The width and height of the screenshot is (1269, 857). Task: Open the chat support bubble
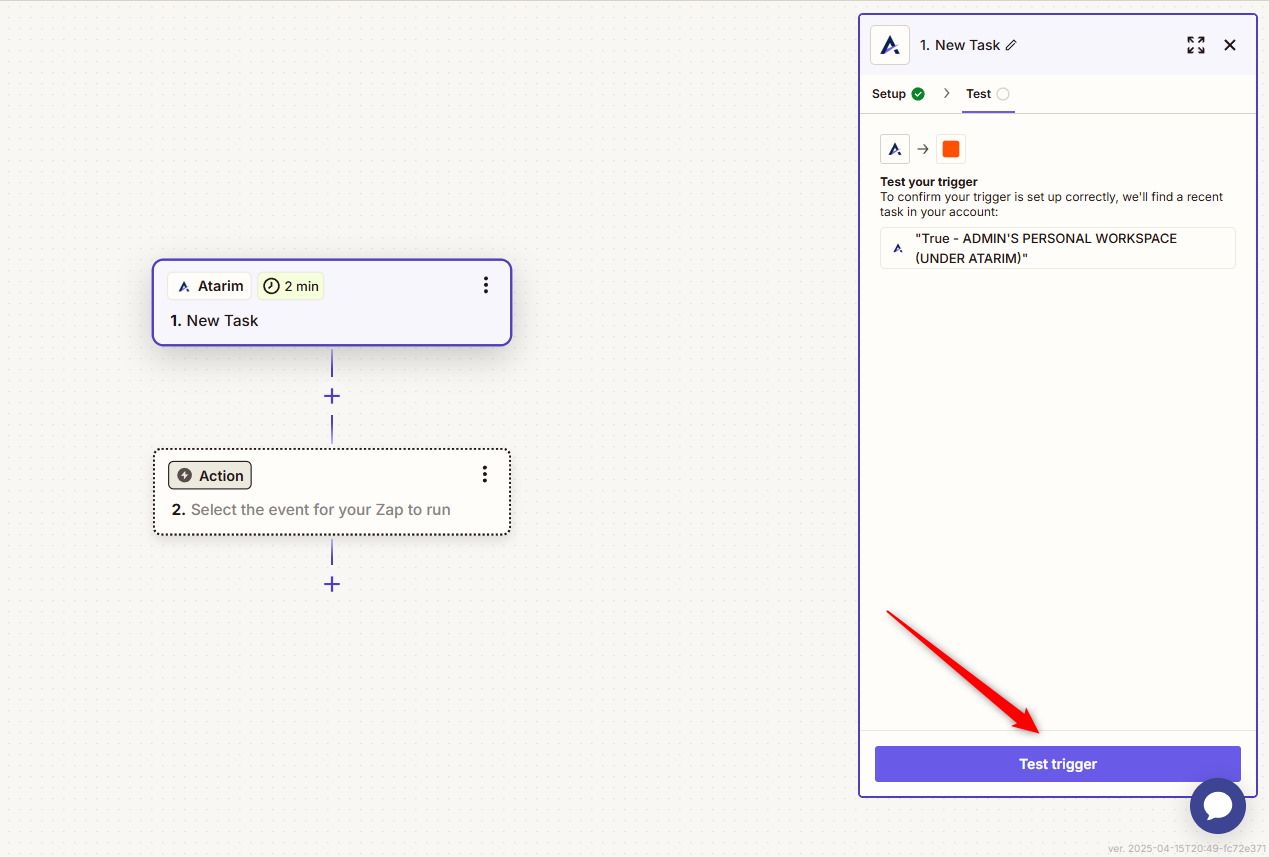pyautogui.click(x=1217, y=805)
